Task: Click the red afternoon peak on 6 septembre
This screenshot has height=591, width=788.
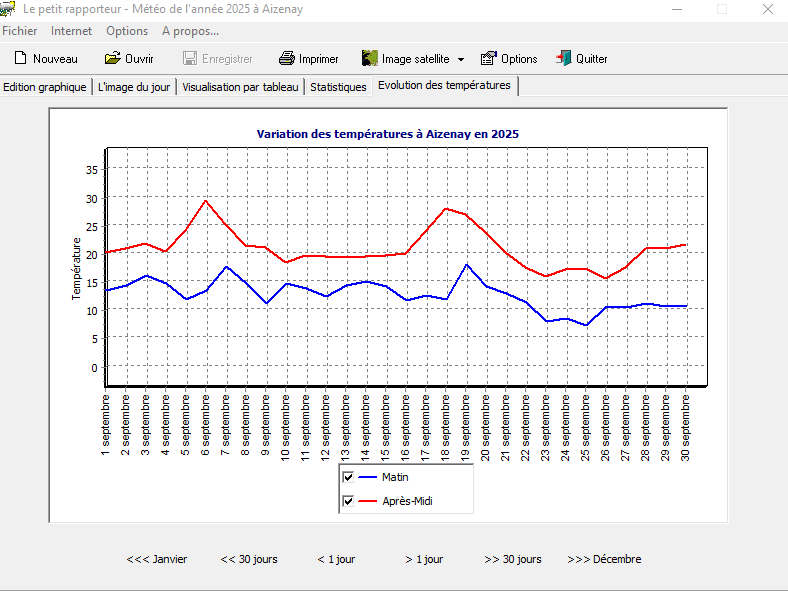Action: click(206, 200)
